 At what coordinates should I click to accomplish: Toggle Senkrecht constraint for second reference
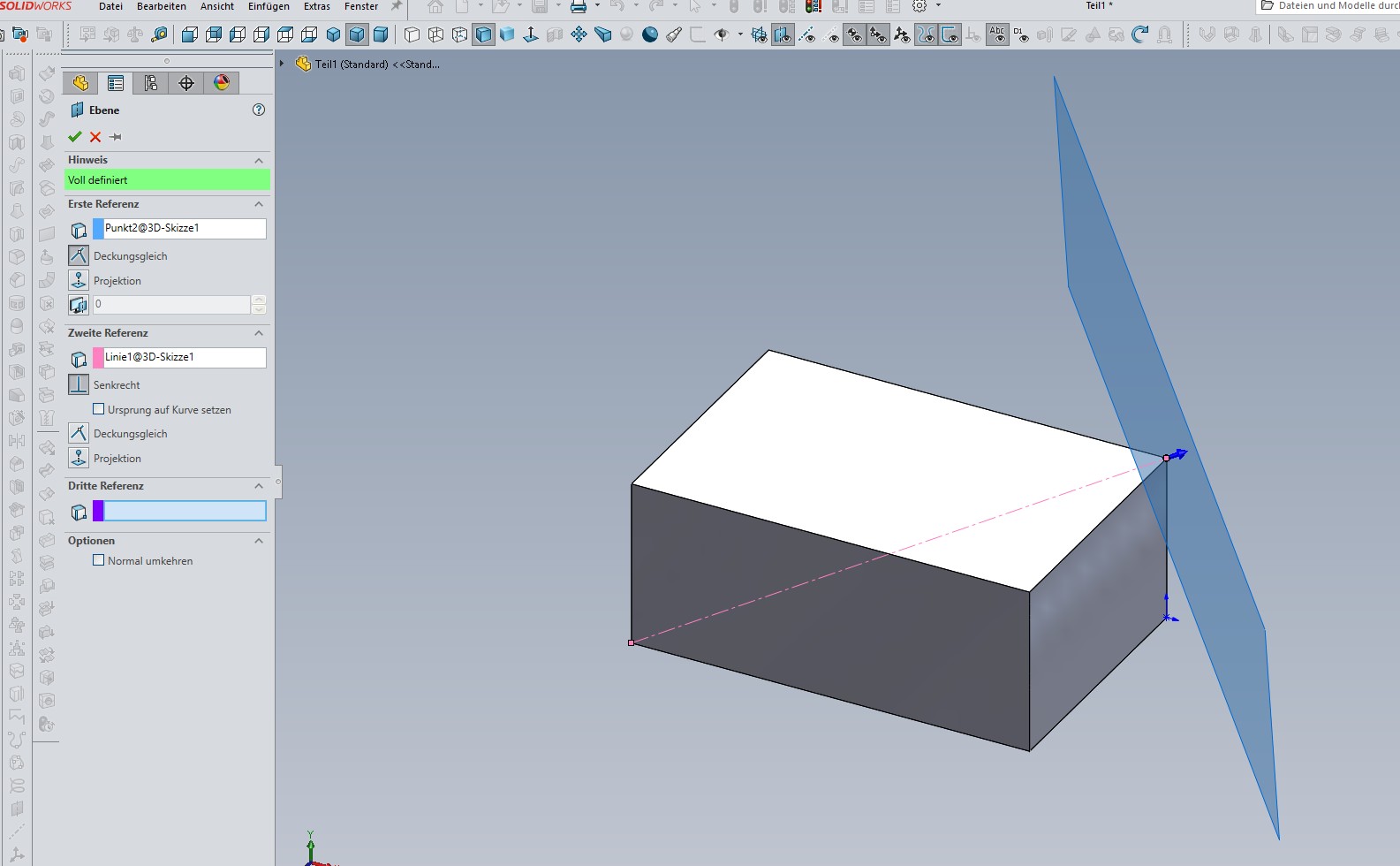[79, 384]
